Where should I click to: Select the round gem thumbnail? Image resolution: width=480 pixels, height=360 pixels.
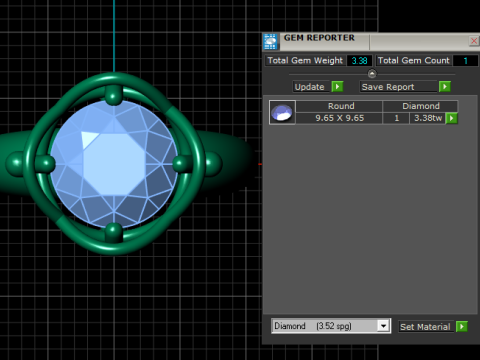[282, 112]
